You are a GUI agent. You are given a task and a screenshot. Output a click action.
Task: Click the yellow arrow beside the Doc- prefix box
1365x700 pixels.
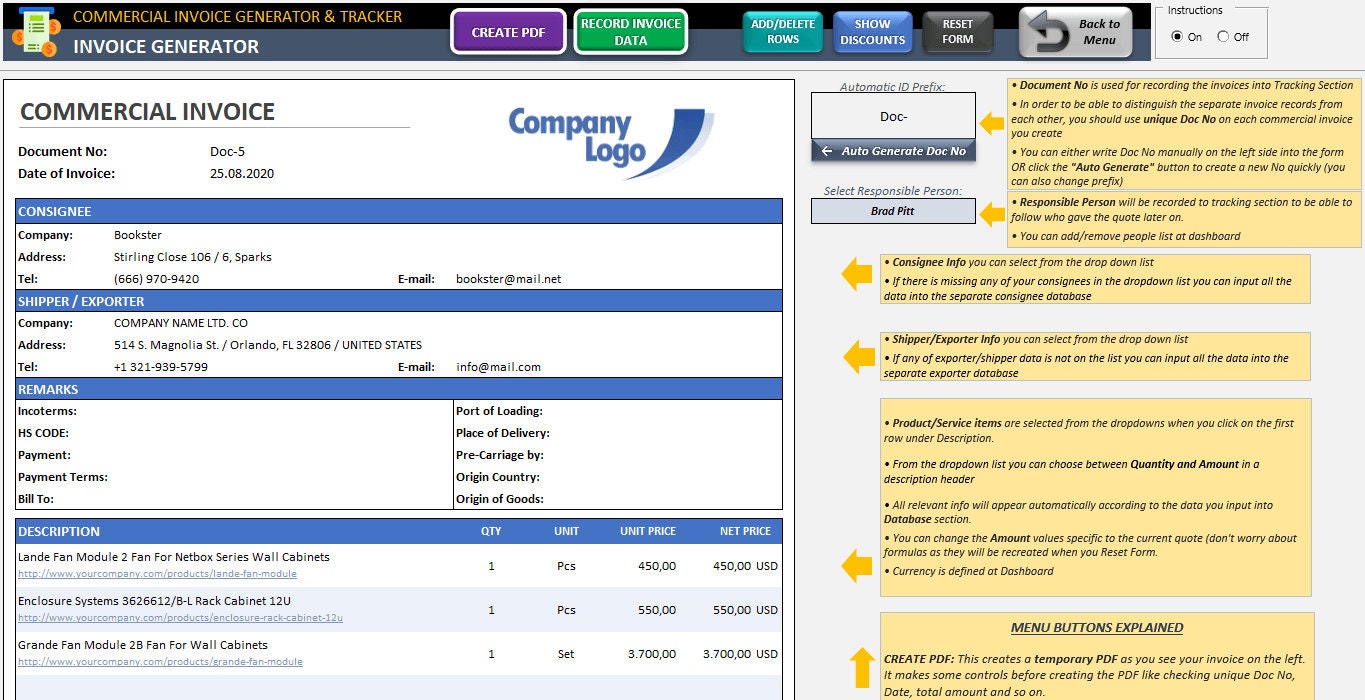click(990, 123)
